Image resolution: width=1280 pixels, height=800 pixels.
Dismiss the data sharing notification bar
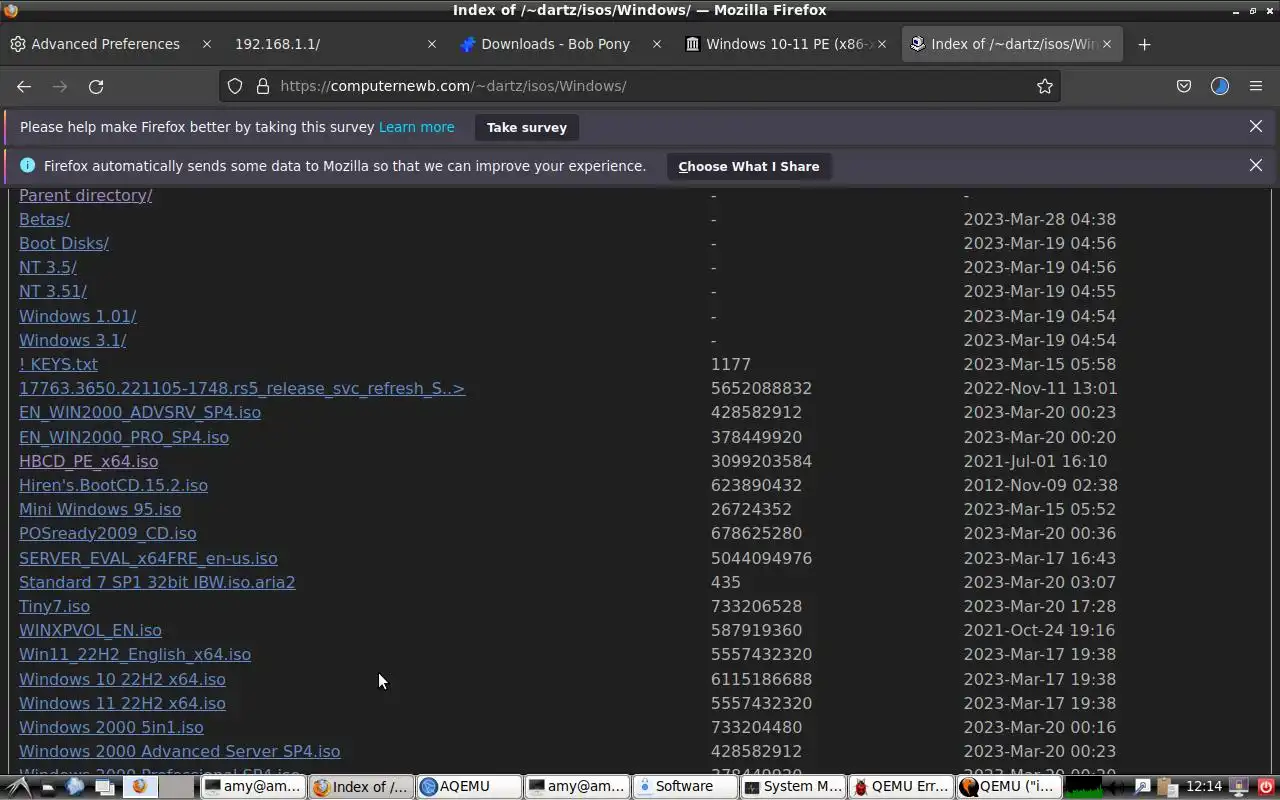[1256, 165]
